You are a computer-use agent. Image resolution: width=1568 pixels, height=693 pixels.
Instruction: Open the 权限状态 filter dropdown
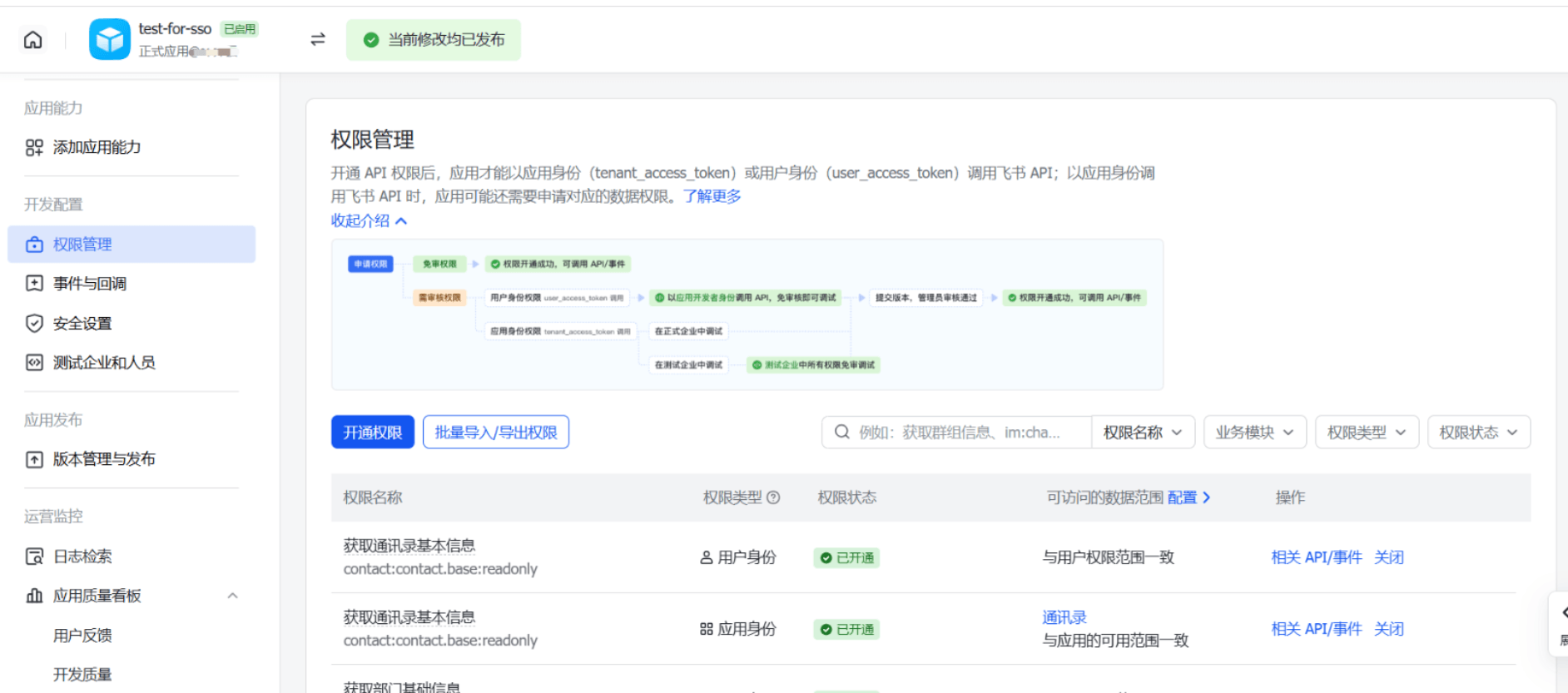1478,433
